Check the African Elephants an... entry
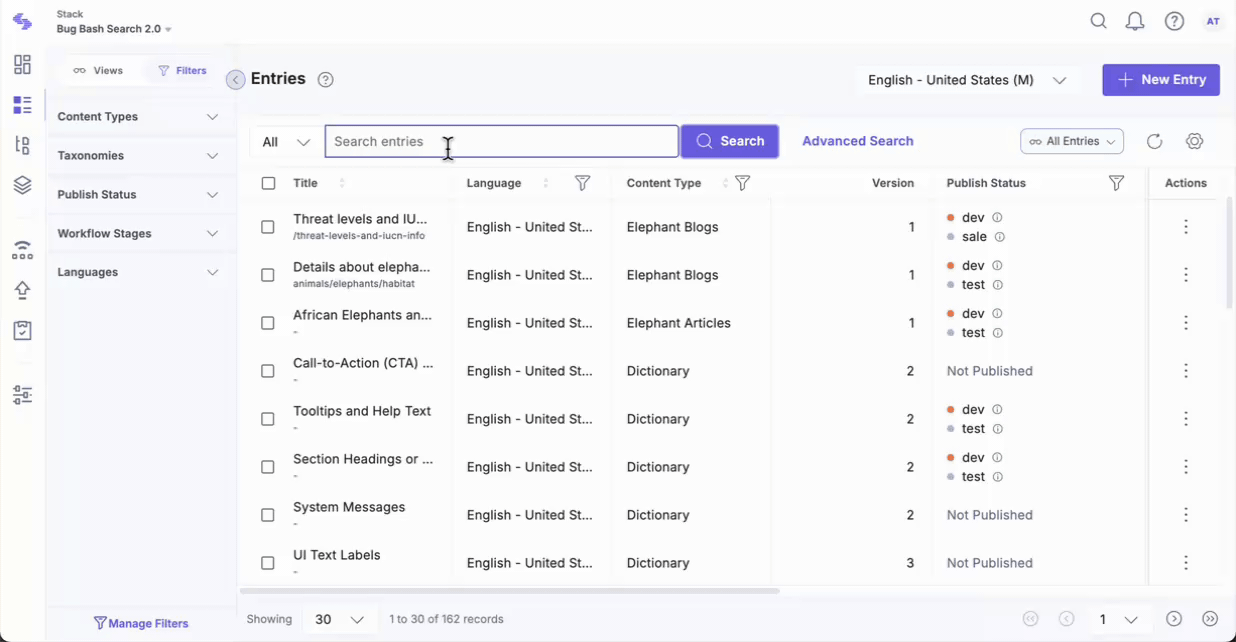The width and height of the screenshot is (1236, 642). point(268,323)
